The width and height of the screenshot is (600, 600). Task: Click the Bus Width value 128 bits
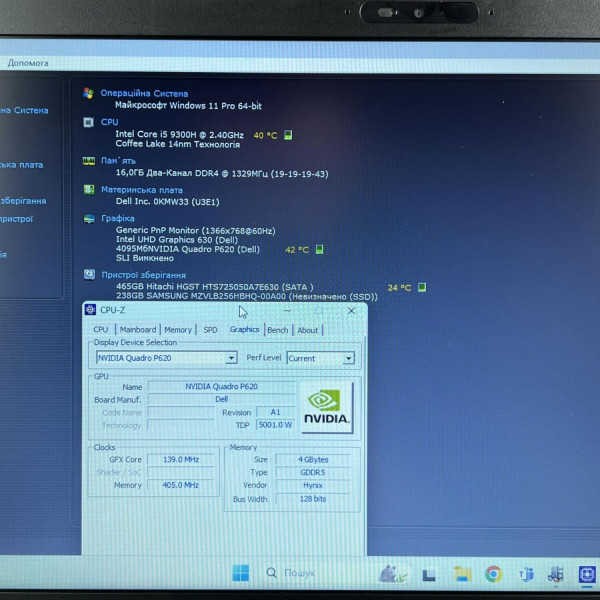pyautogui.click(x=313, y=499)
